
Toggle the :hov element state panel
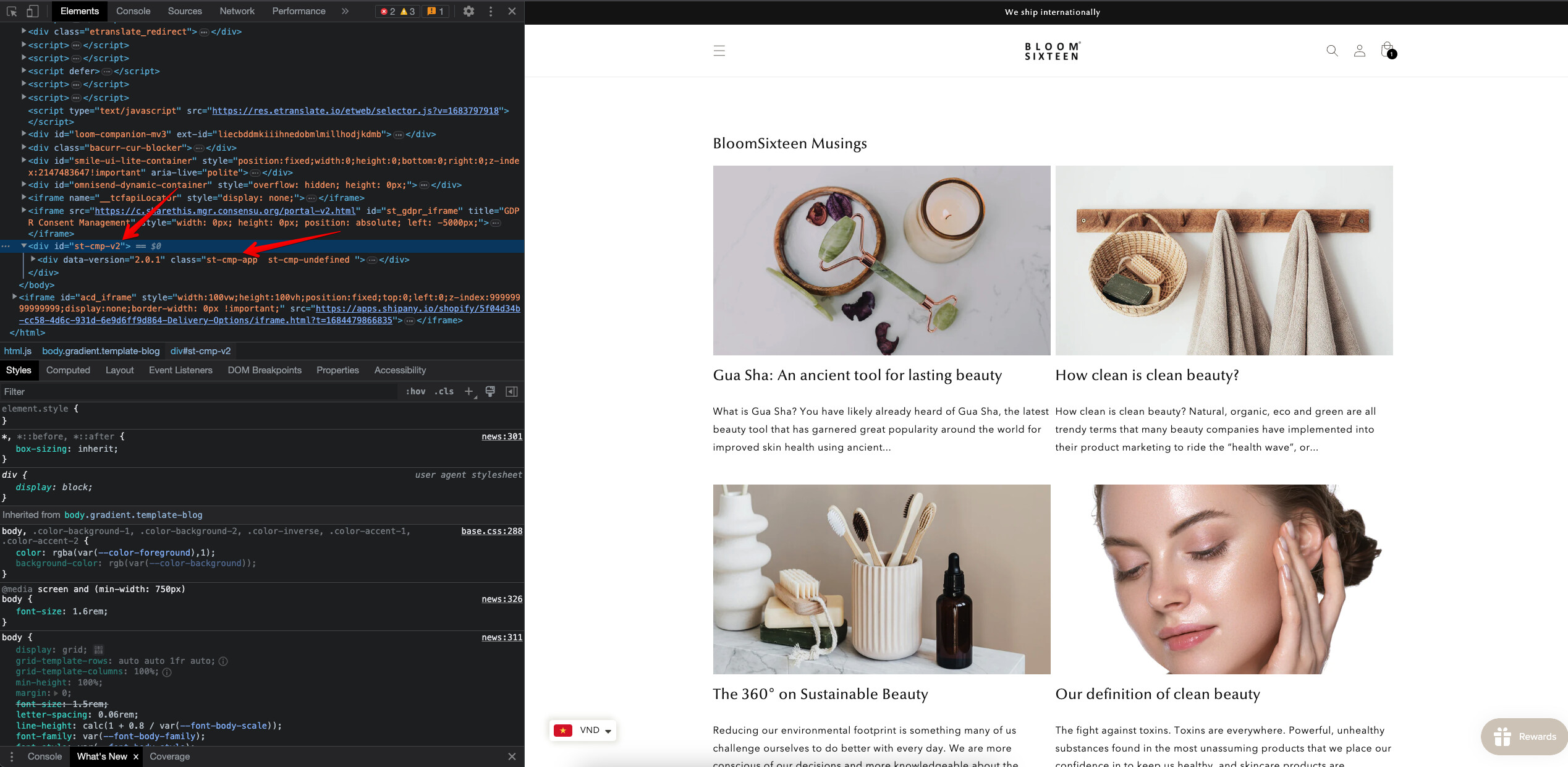415,391
